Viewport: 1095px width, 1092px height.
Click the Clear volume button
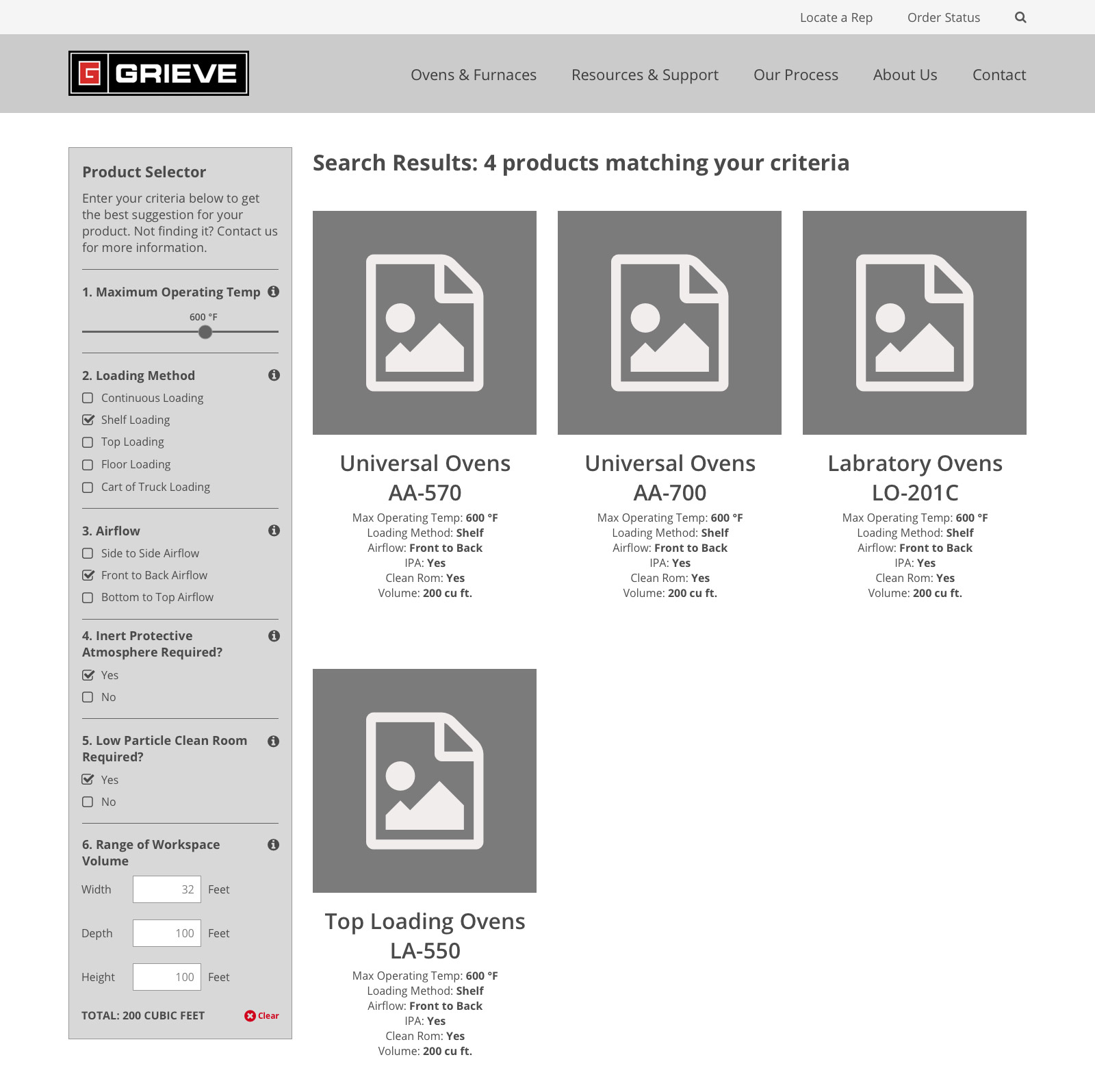tap(261, 1016)
